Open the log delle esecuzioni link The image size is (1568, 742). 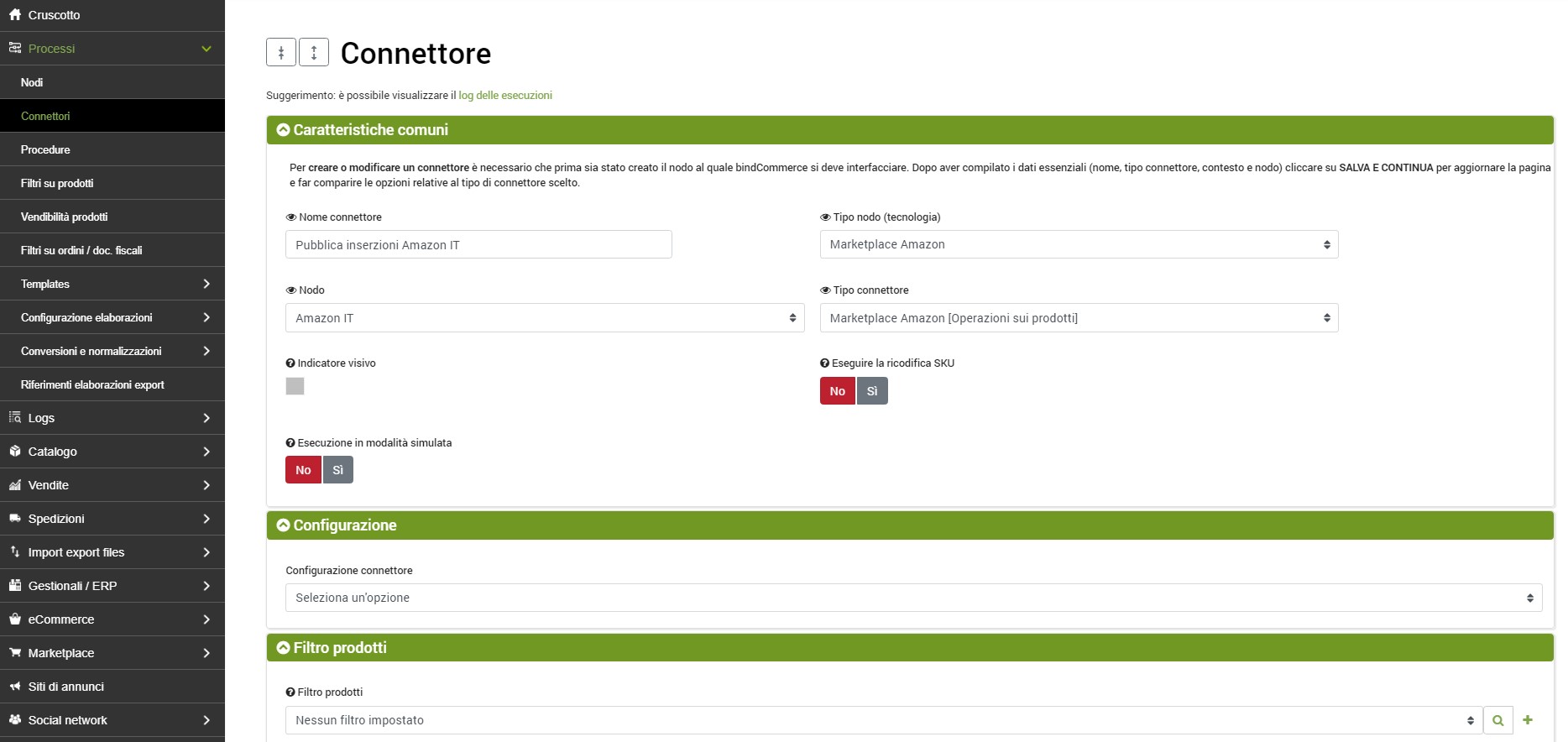click(x=505, y=96)
